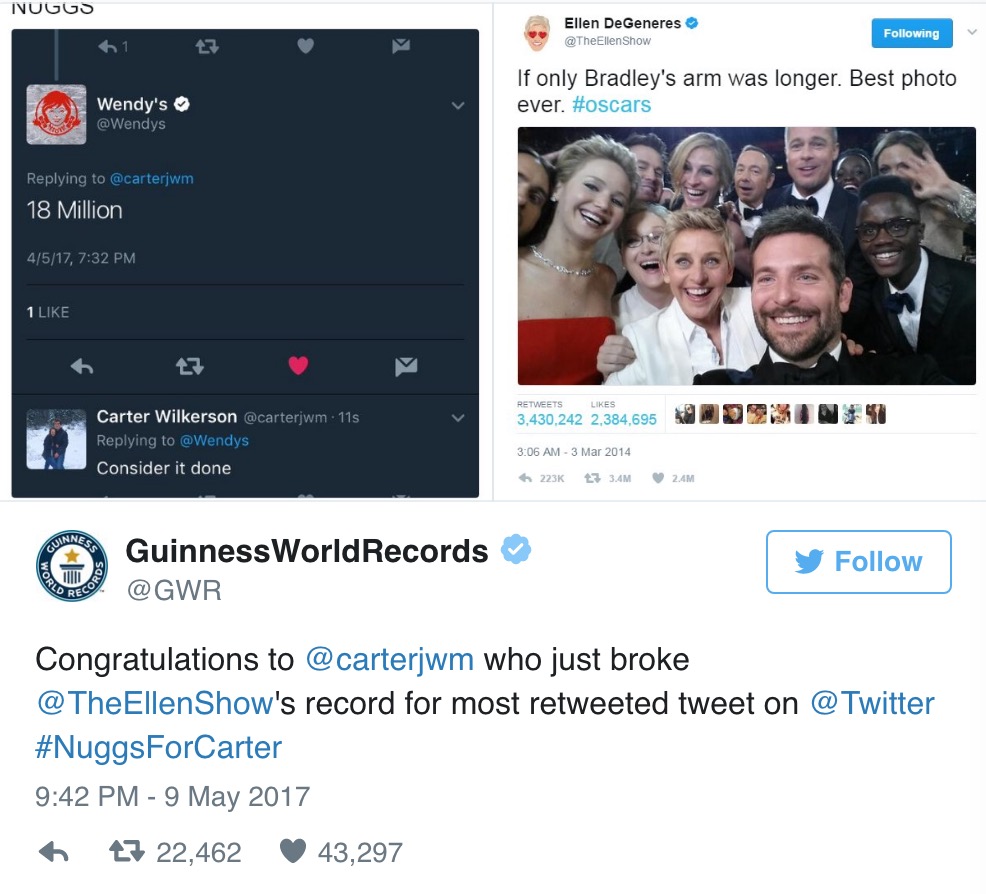This screenshot has height=894, width=986.
Task: Open the Oscars selfie photo
Action: (x=746, y=256)
